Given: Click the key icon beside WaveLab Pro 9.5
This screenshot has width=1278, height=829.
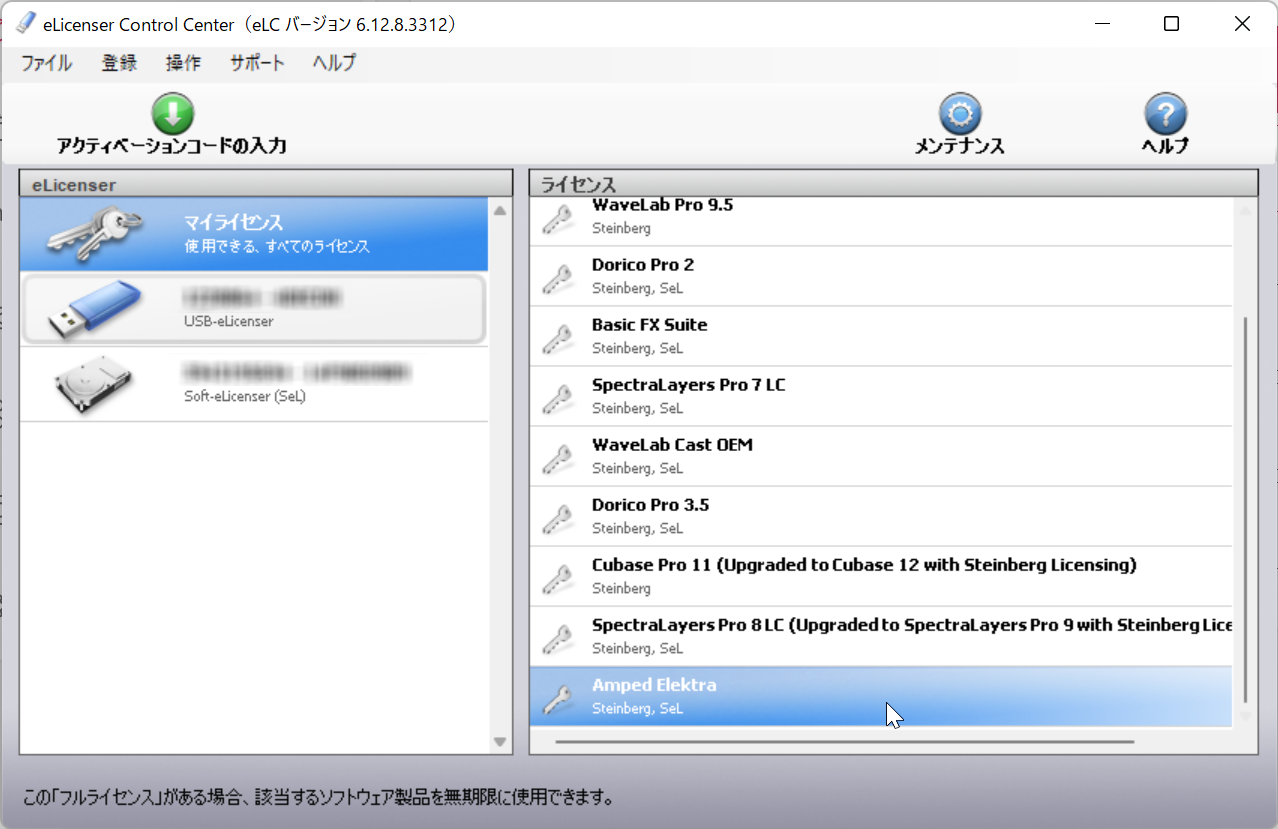Looking at the screenshot, I should (x=557, y=218).
